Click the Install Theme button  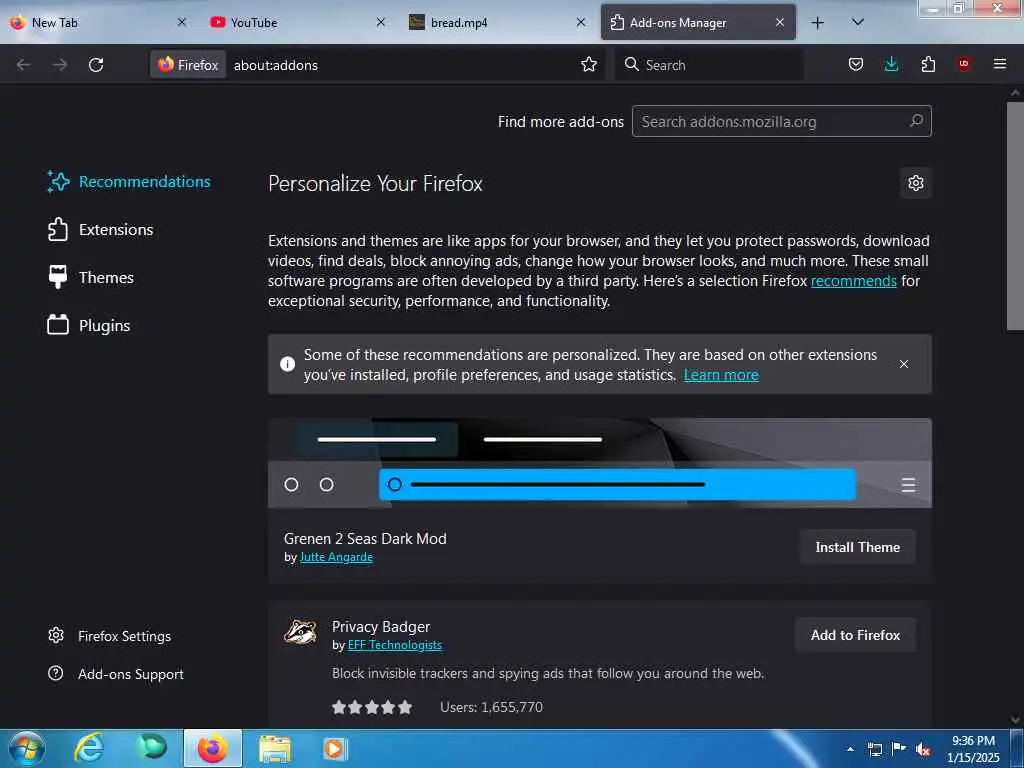tap(857, 547)
